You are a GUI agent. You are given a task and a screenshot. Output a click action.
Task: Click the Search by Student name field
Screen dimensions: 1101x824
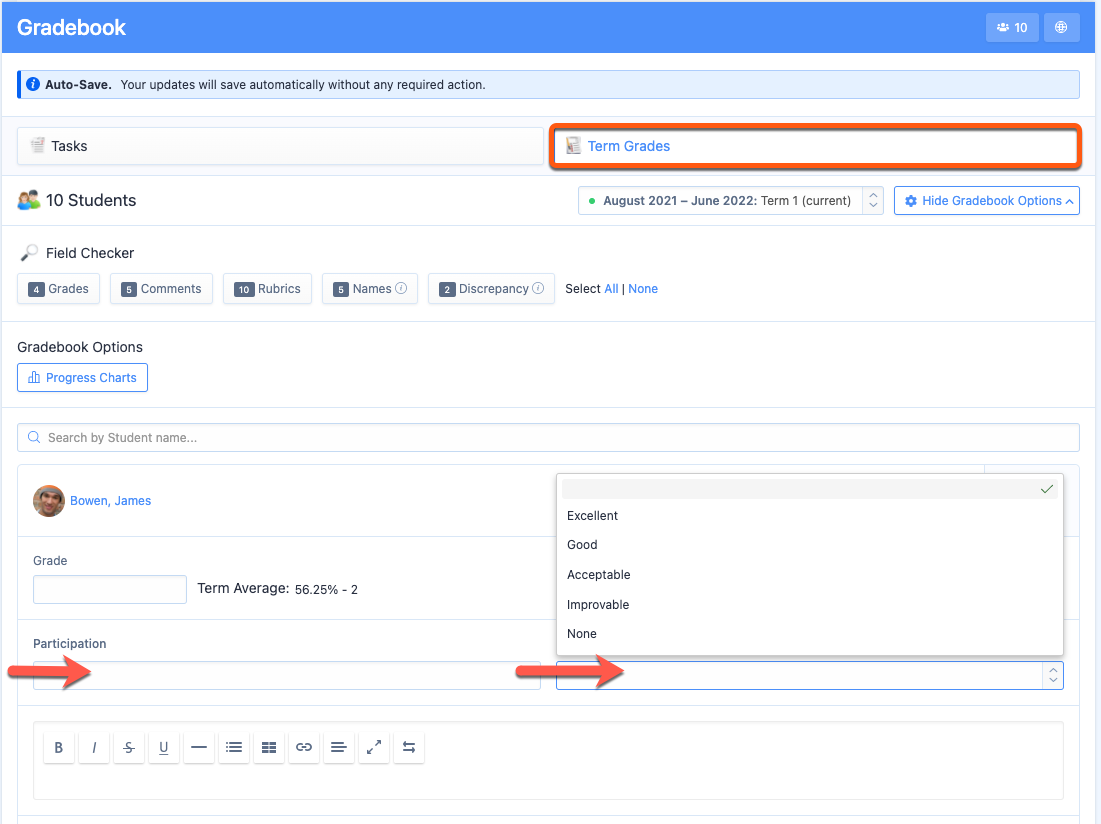pos(548,438)
